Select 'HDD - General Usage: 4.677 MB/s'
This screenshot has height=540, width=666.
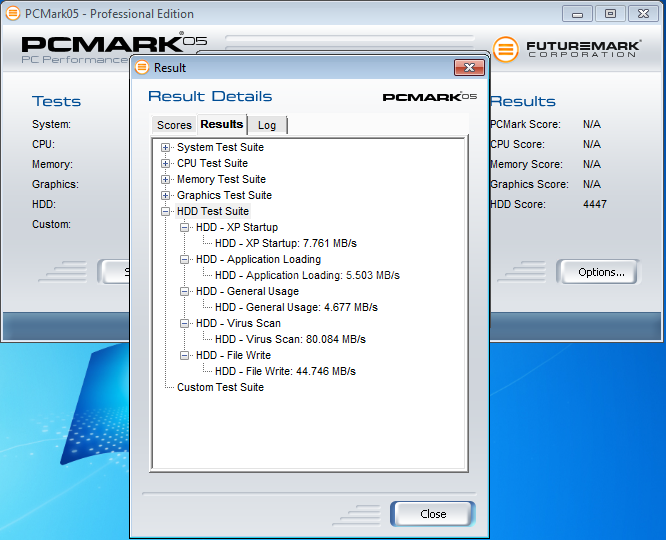[x=296, y=308]
